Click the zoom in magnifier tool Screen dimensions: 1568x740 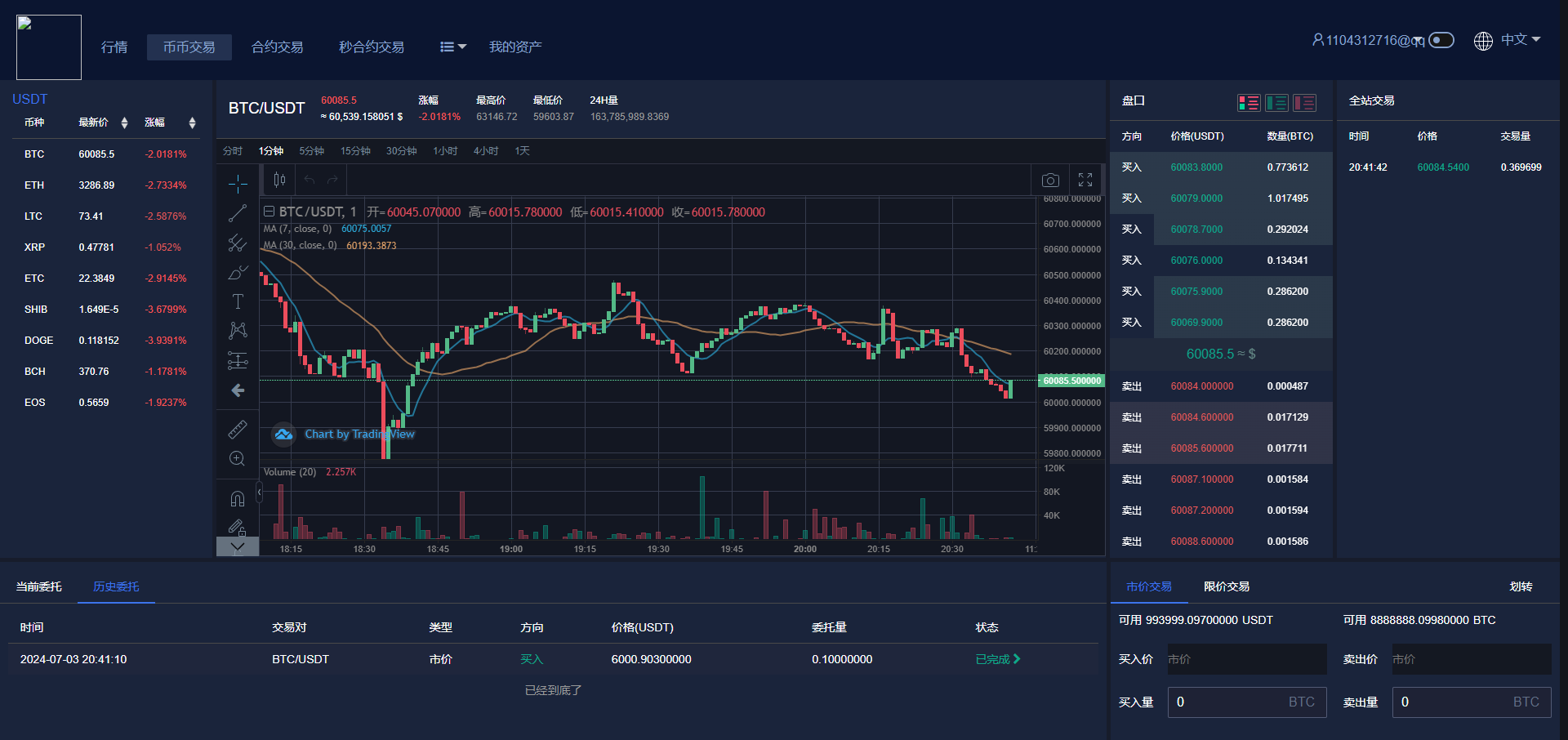pos(238,459)
